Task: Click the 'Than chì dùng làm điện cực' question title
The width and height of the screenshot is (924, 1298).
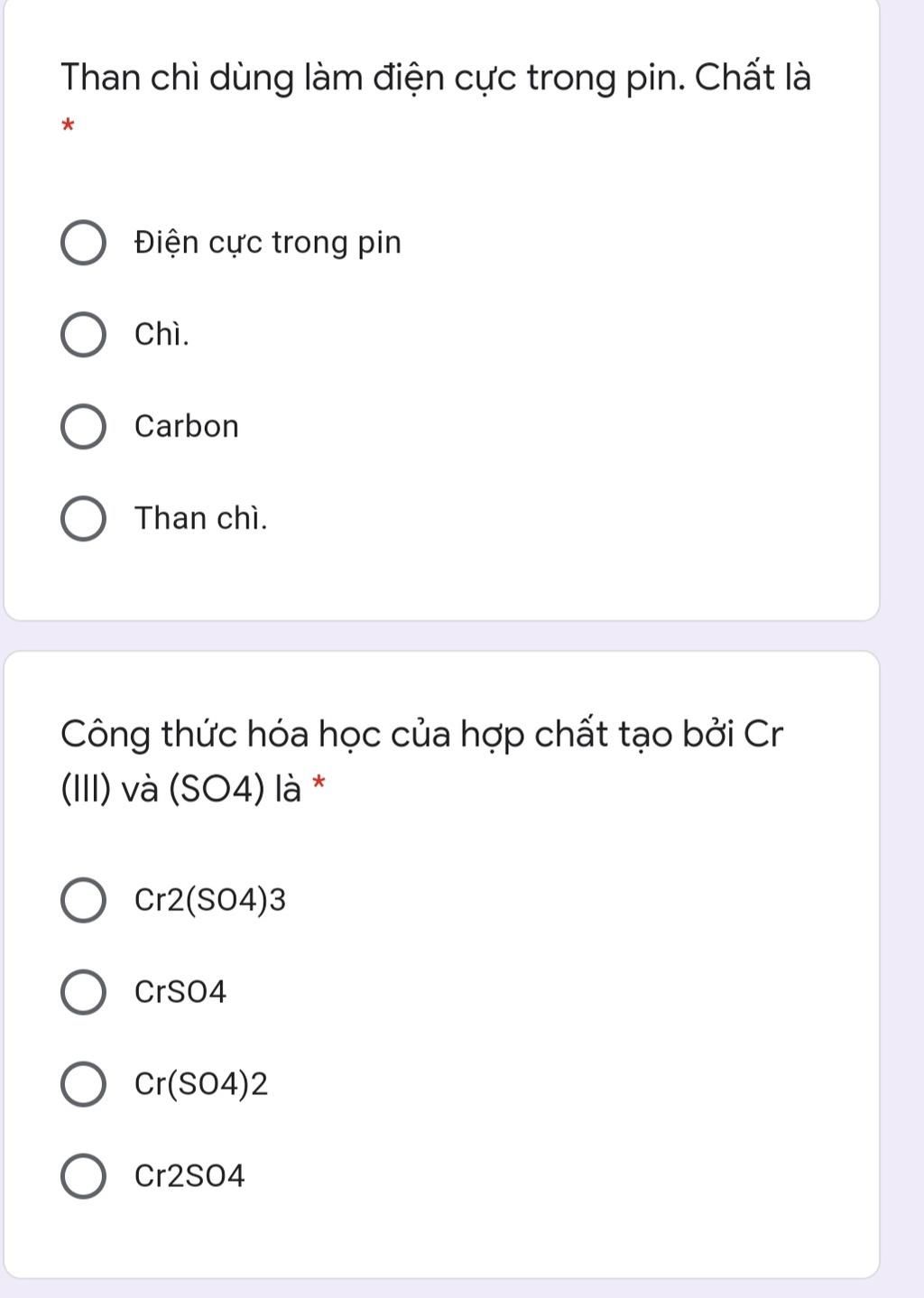Action: (x=436, y=79)
